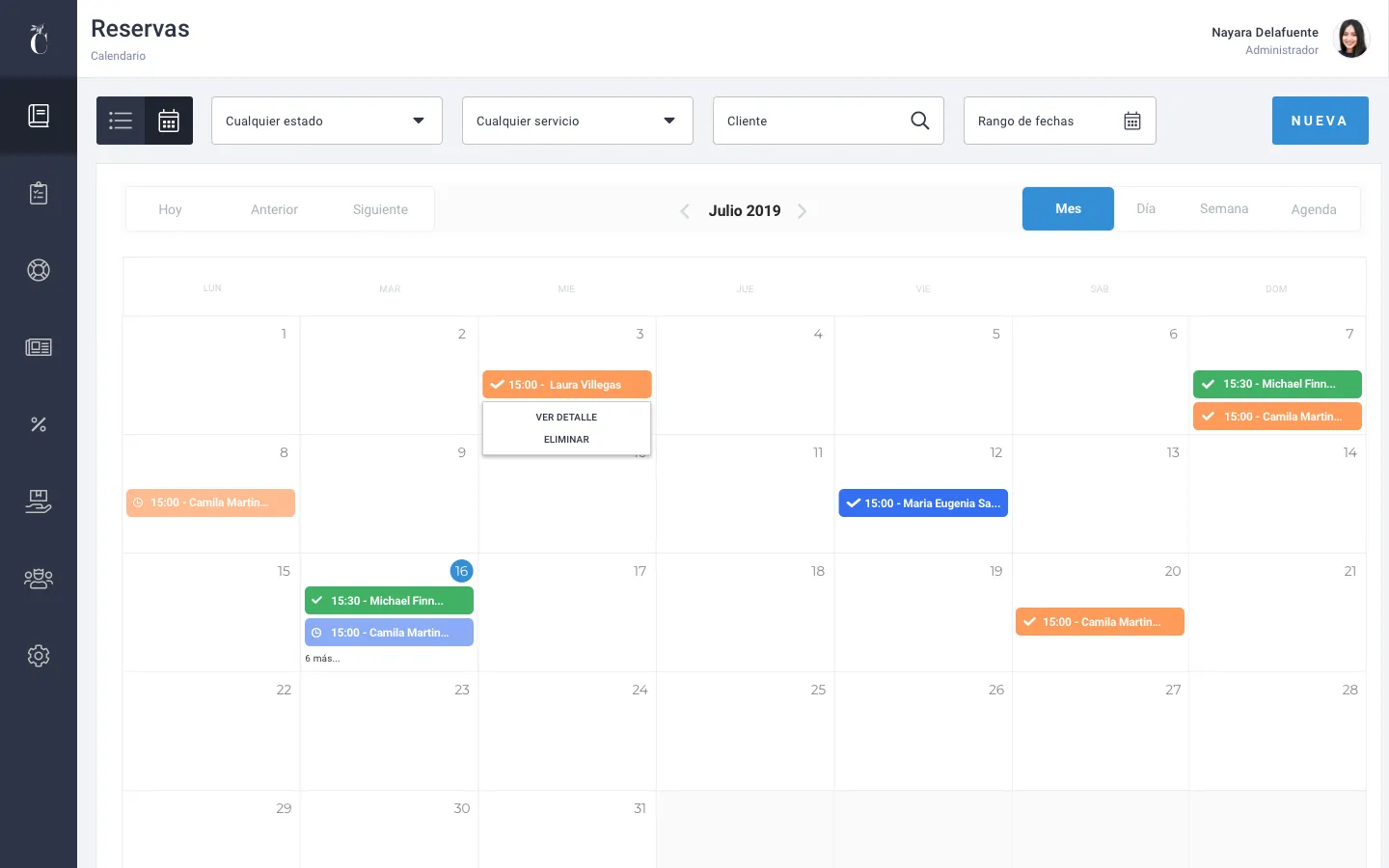Open the 15:30 Michael Finn event on day 7
The image size is (1389, 868).
click(x=1277, y=384)
